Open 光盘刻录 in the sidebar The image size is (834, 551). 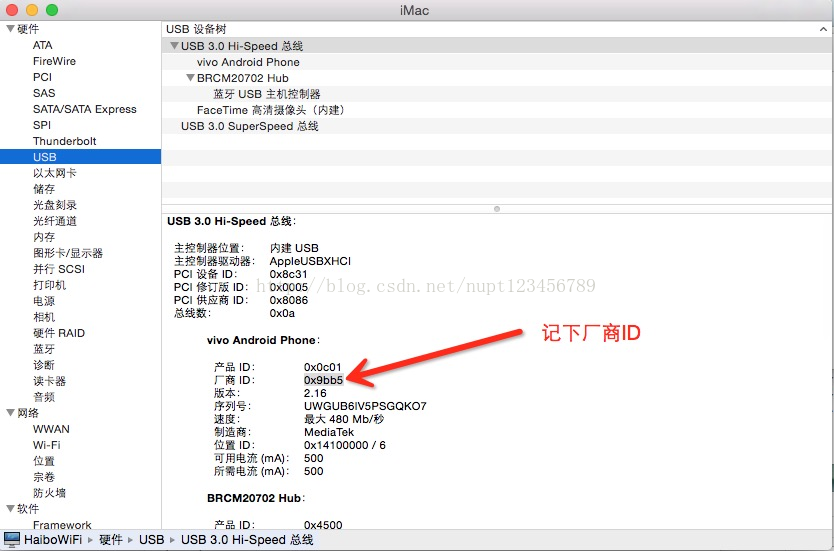(54, 205)
